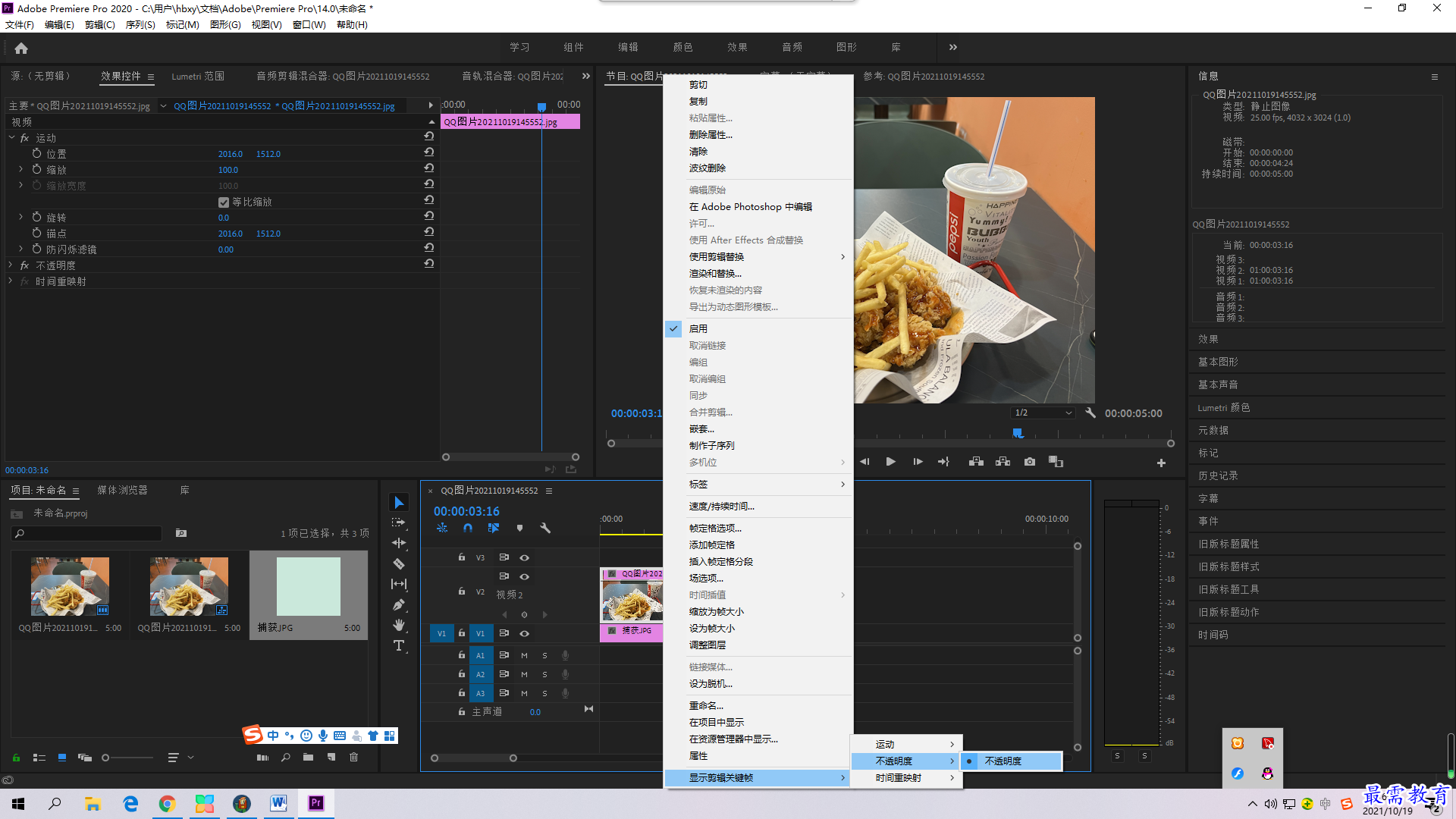Select Opacity in final submenu
The height and width of the screenshot is (819, 1456).
(x=1012, y=761)
